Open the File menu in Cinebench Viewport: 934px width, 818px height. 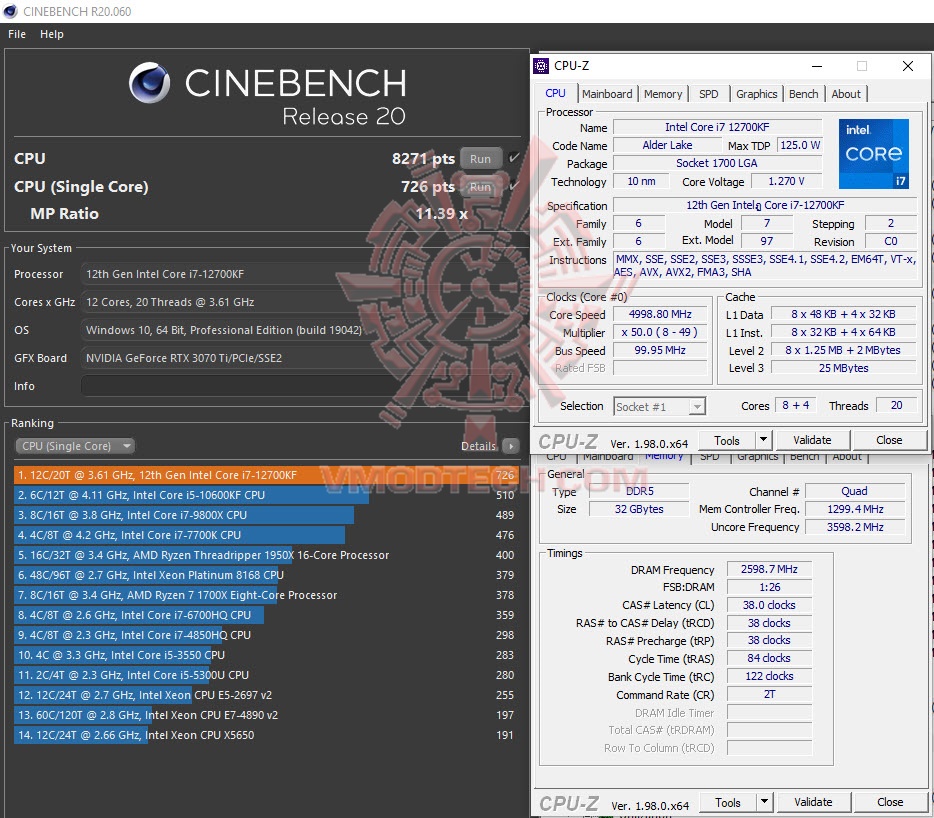click(17, 34)
